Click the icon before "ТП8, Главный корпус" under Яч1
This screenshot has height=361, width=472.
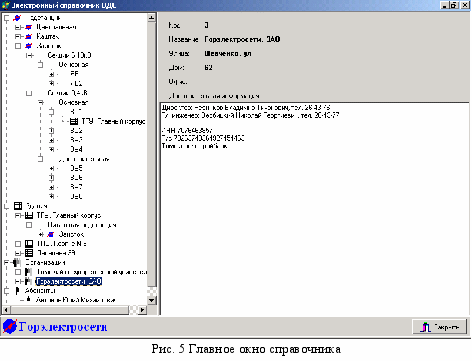pos(74,121)
